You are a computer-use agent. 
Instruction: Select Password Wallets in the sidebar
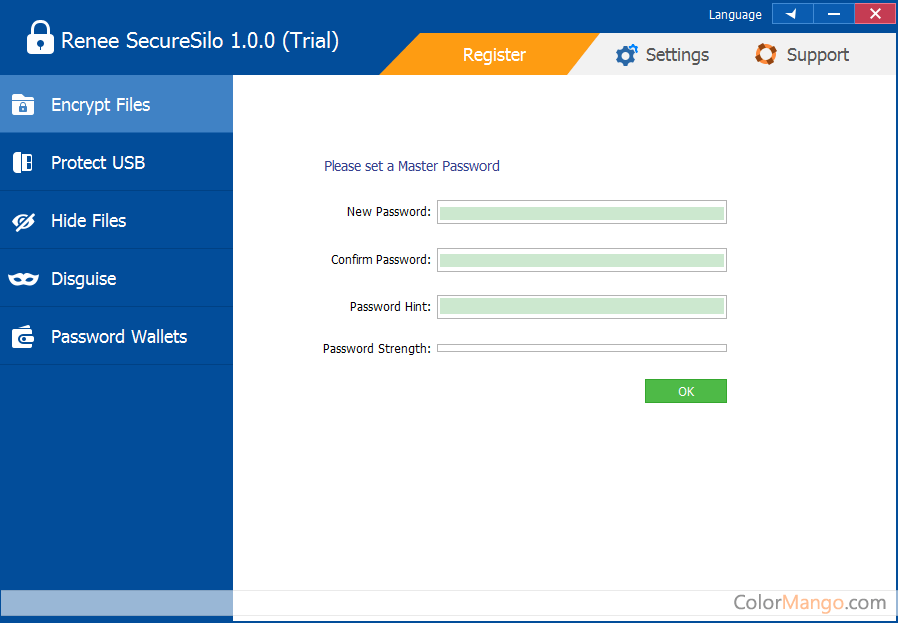(116, 336)
